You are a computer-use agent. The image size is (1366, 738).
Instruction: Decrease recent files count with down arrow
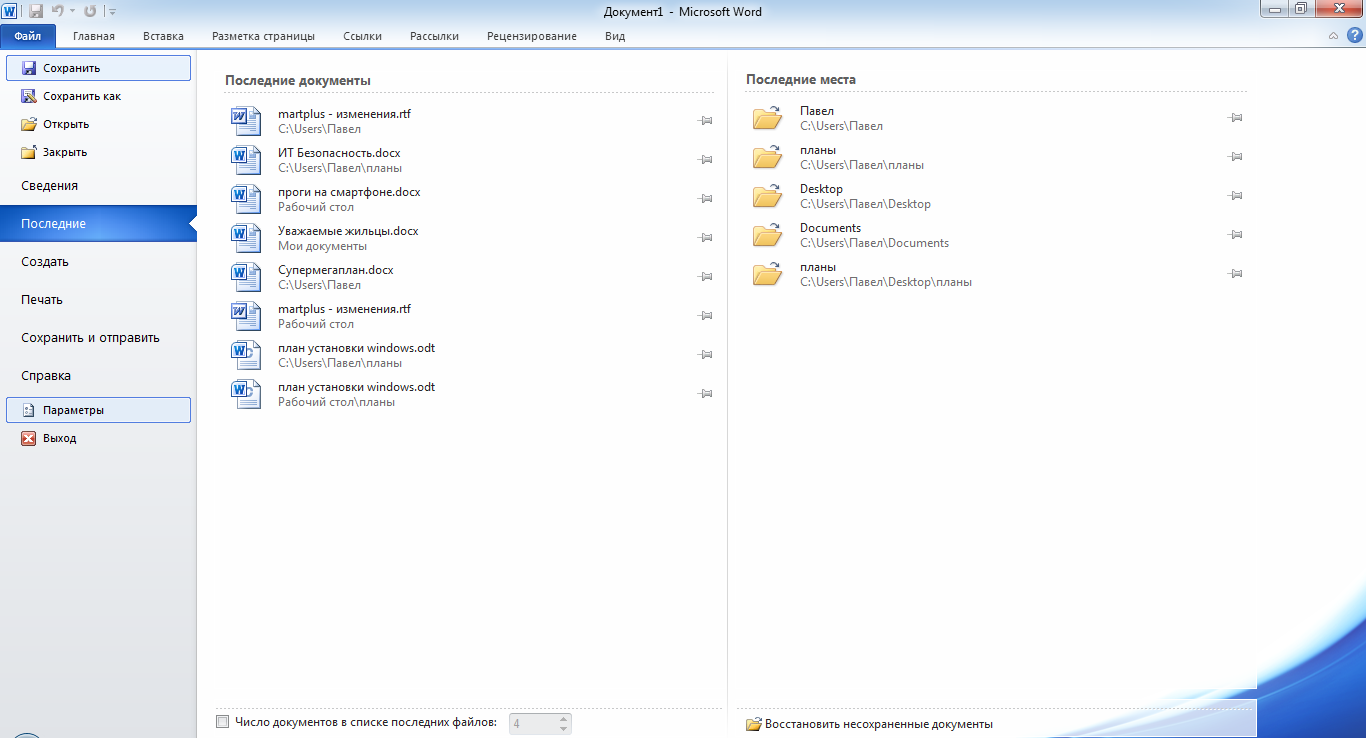(565, 729)
